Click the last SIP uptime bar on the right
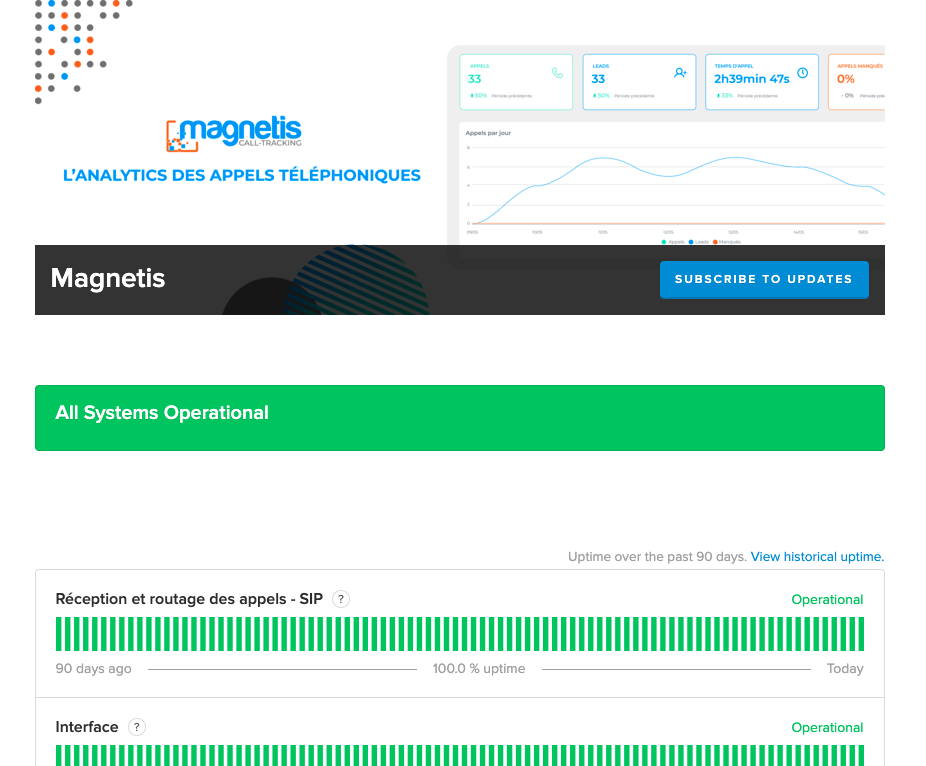 pos(860,634)
